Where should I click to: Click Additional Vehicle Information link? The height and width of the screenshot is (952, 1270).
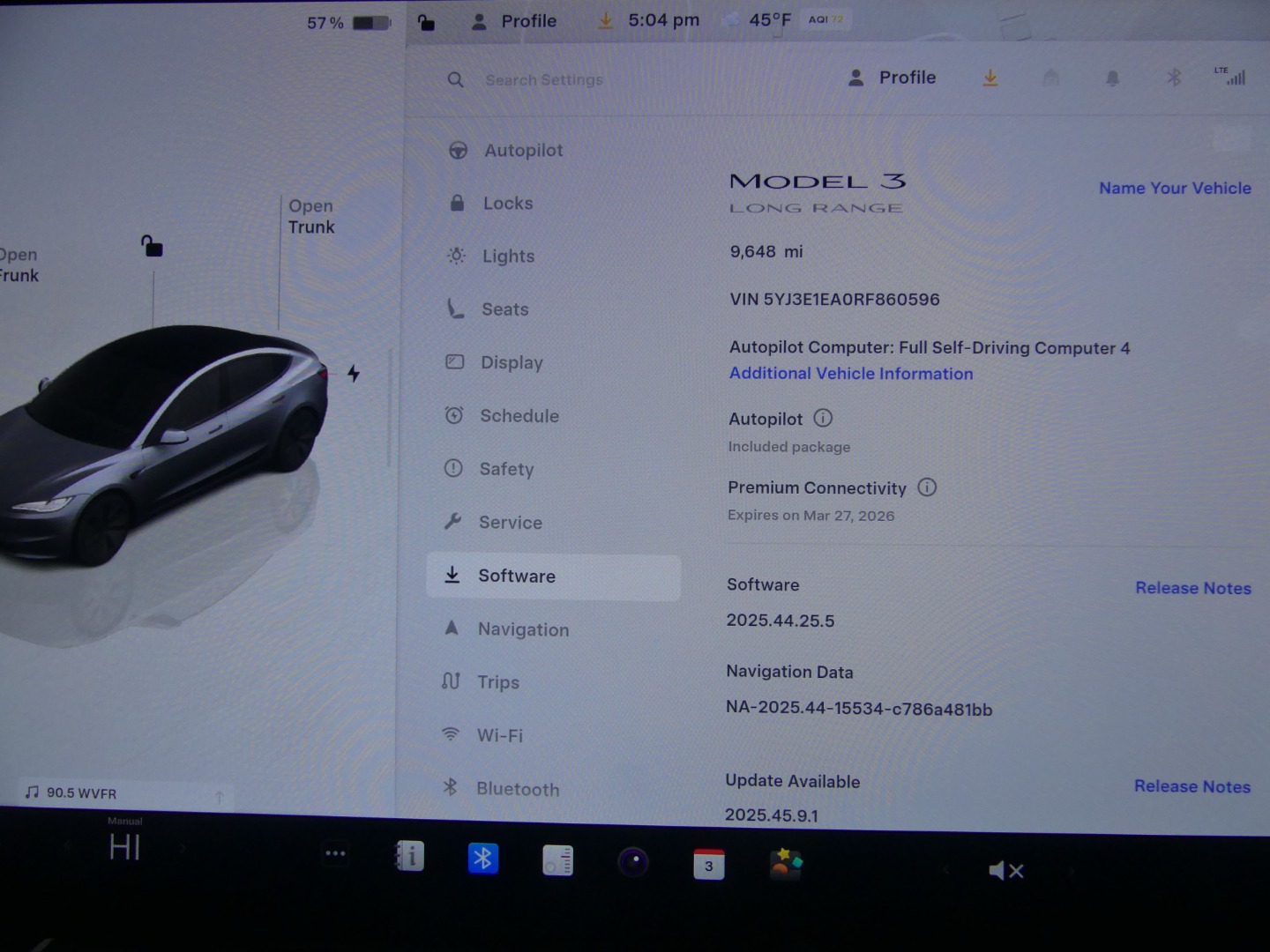851,374
